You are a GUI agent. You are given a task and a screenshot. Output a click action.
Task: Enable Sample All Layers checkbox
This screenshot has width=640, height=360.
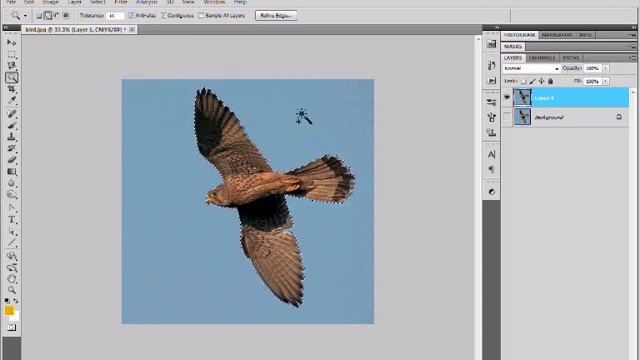point(201,16)
